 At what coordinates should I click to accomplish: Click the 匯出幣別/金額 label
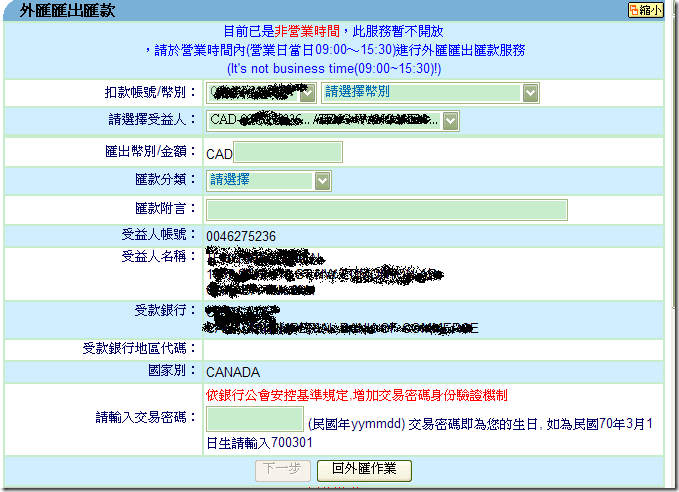[x=150, y=151]
